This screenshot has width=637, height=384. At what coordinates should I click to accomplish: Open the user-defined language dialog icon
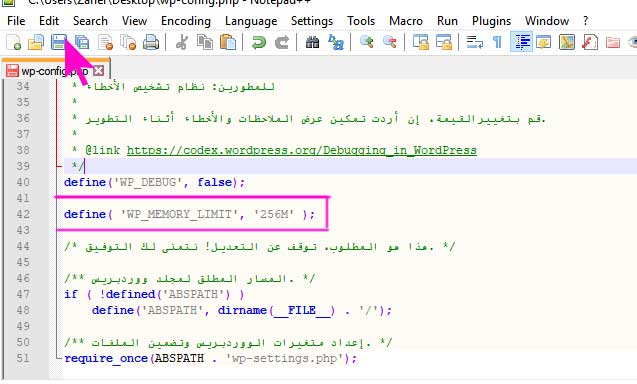click(x=543, y=42)
